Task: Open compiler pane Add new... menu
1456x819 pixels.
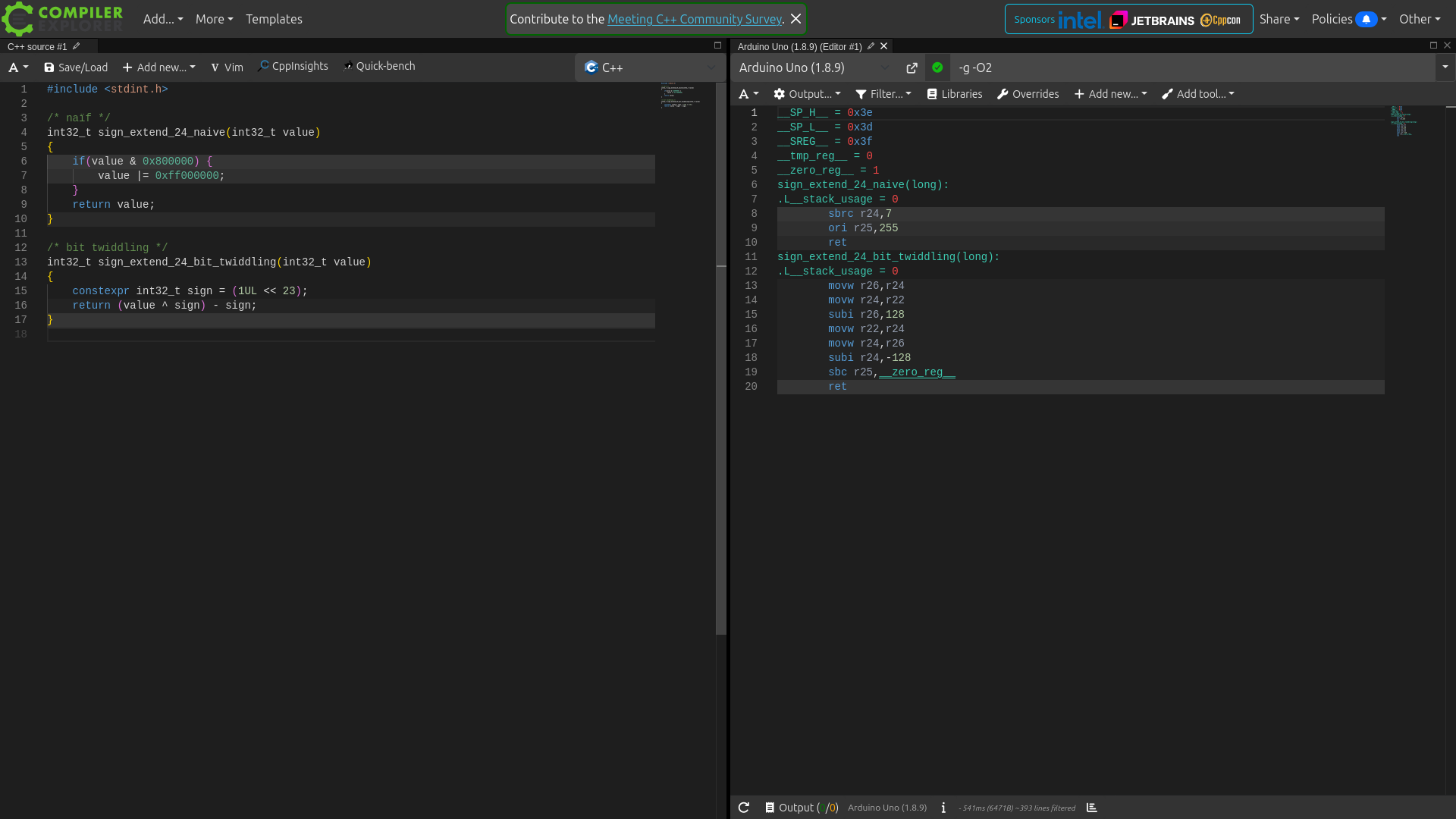Action: coord(1111,94)
